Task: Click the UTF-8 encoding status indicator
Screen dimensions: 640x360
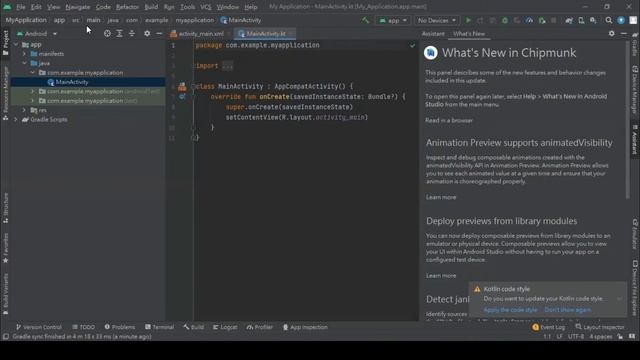Action: [x=576, y=337]
